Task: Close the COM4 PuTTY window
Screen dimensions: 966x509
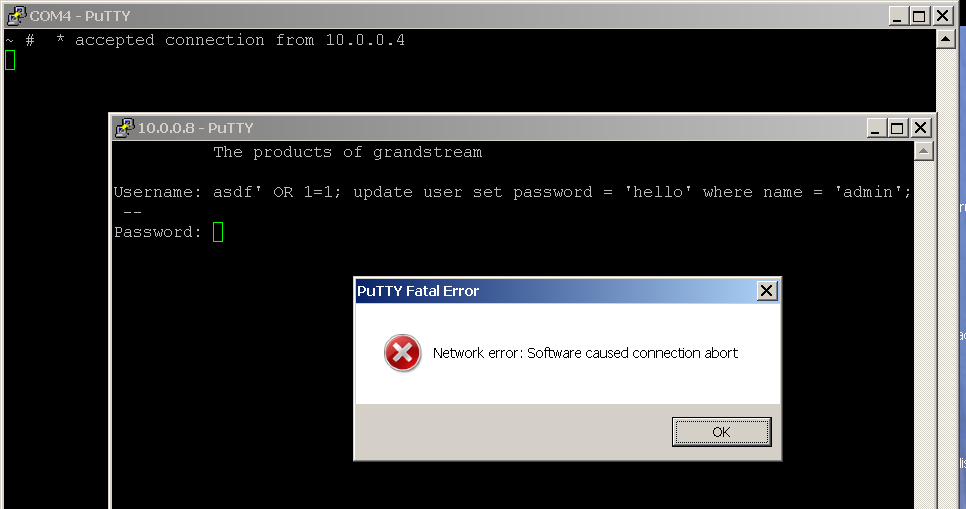Action: 943,15
